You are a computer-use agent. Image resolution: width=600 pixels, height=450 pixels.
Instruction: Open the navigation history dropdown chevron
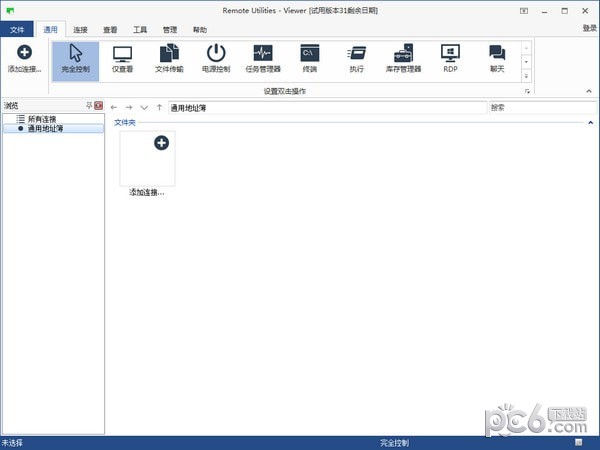(x=144, y=108)
